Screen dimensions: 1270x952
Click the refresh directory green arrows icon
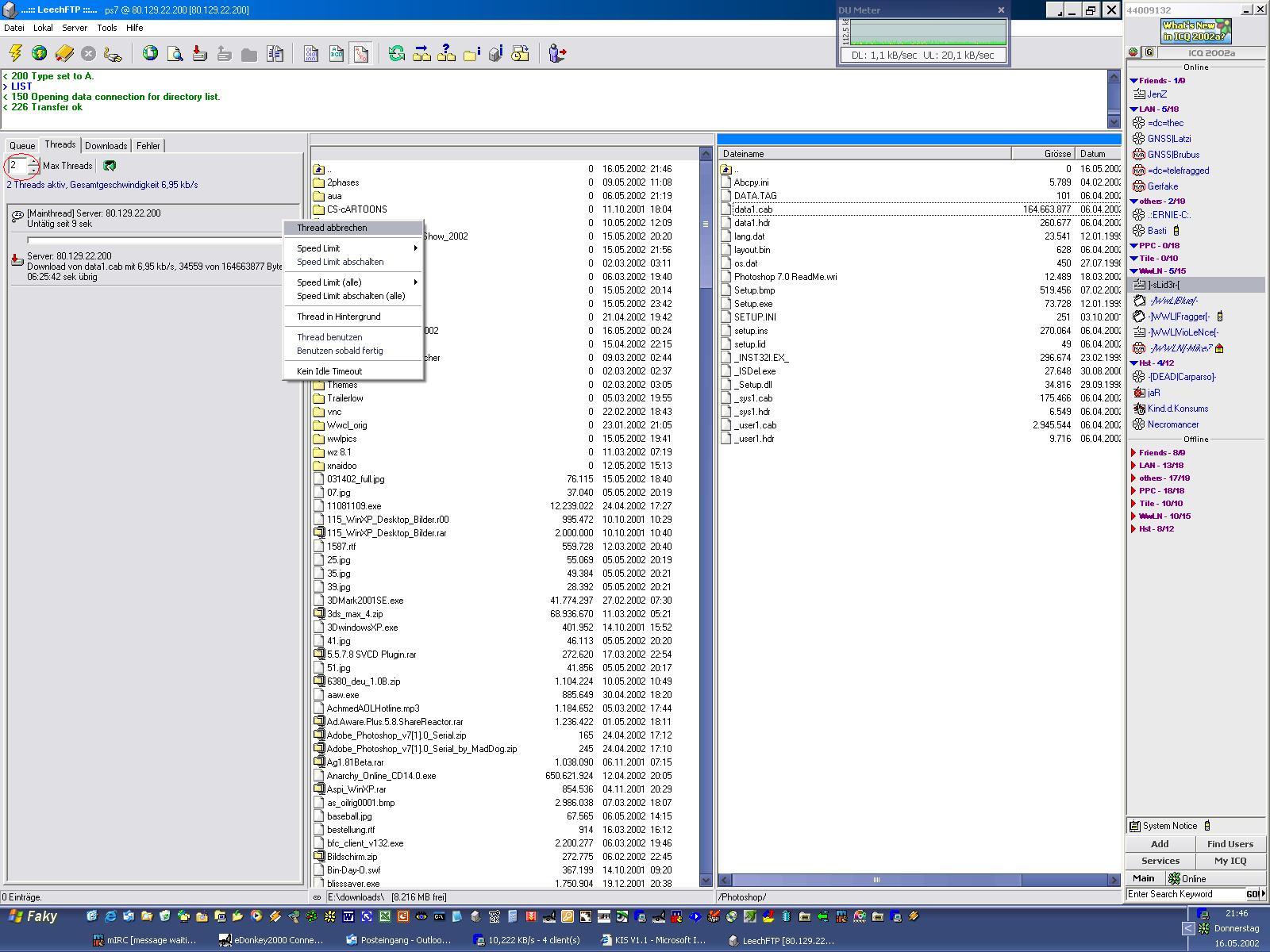[x=396, y=53]
